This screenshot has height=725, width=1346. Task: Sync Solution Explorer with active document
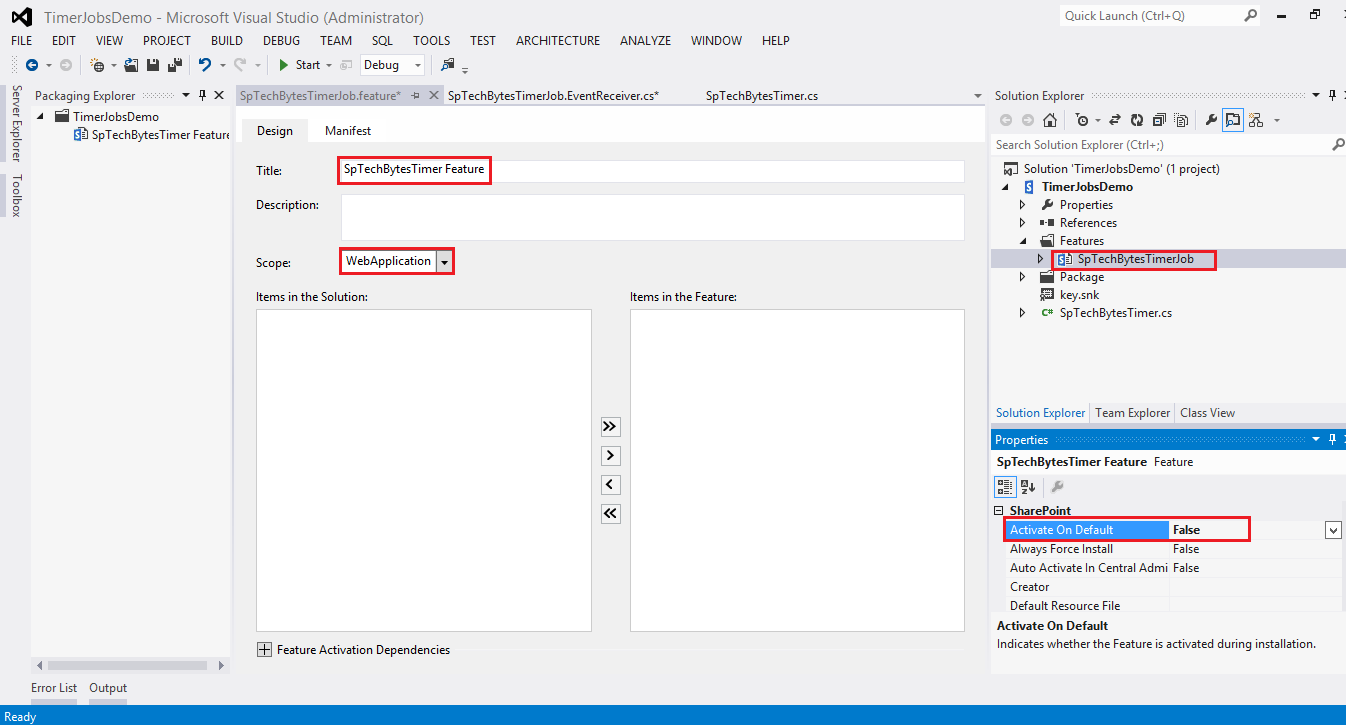(x=1115, y=120)
